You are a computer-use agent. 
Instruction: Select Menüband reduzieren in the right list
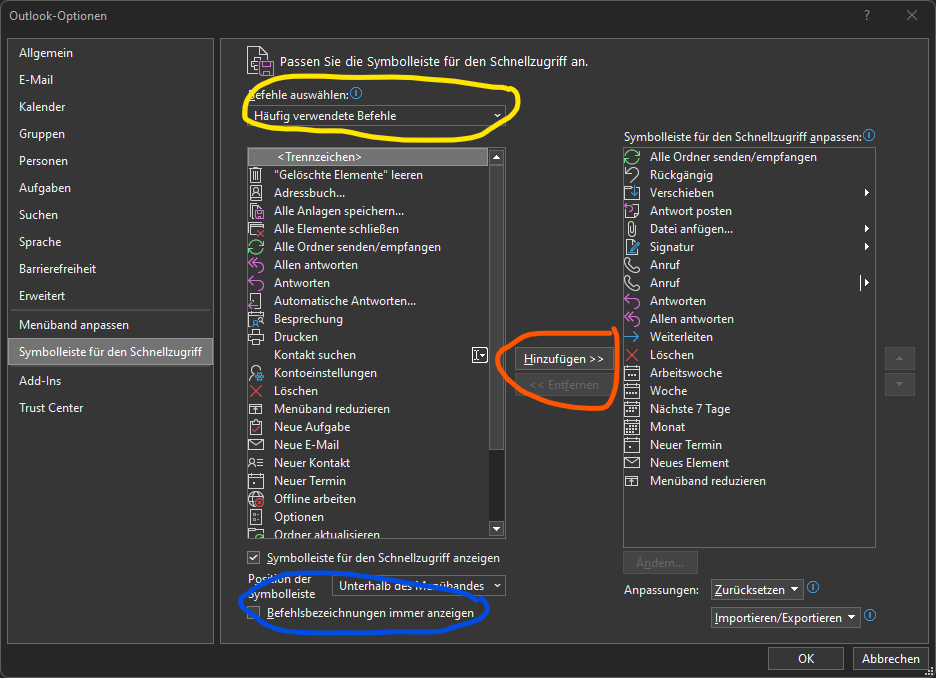point(749,480)
